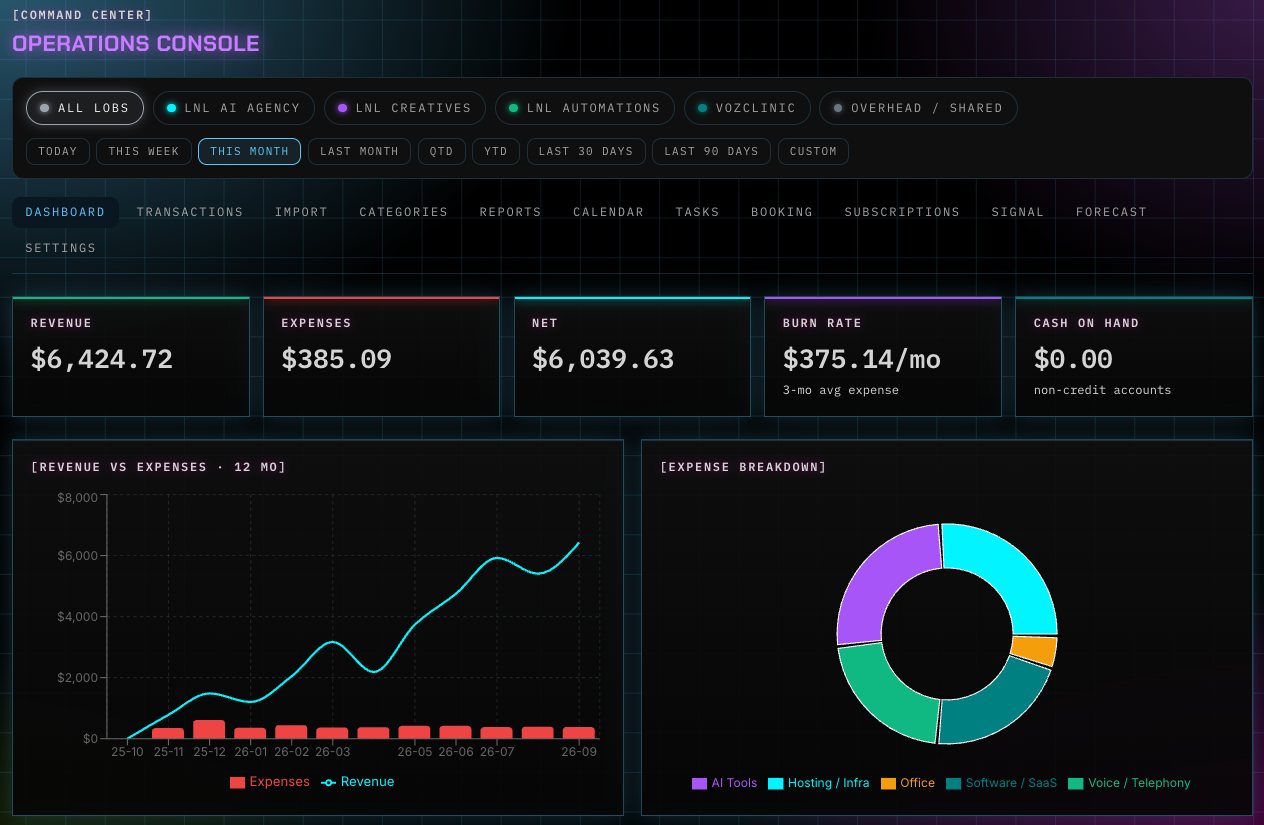Click the [EXPENSE BREAKDOWN] heading

743,467
